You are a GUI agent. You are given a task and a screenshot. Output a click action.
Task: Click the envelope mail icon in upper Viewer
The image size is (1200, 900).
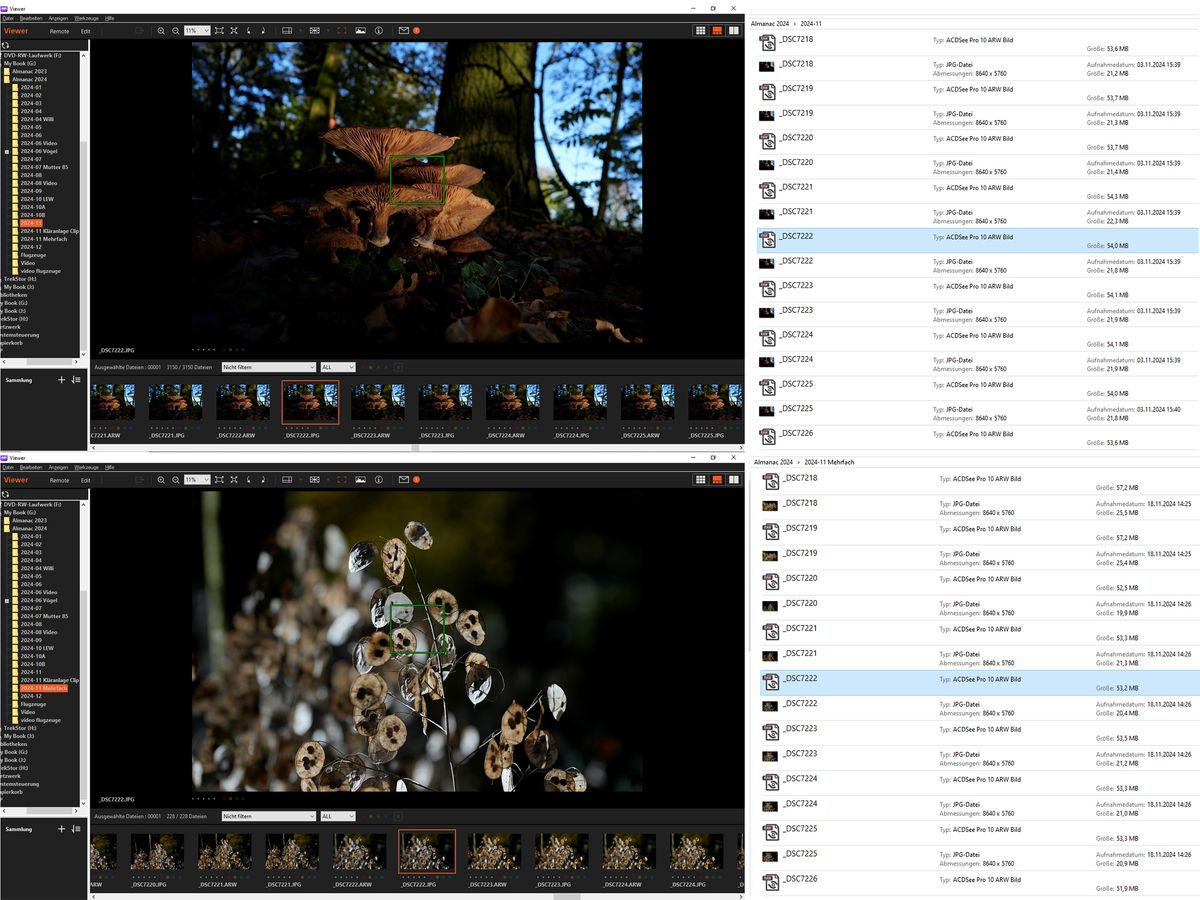click(x=403, y=31)
